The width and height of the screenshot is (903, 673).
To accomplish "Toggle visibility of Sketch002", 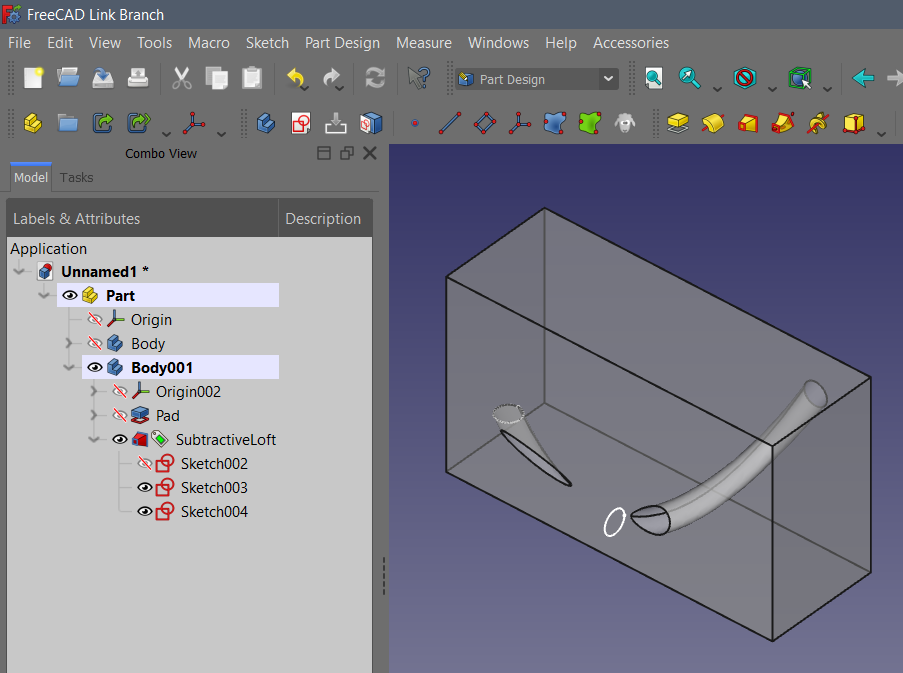I will (x=143, y=463).
